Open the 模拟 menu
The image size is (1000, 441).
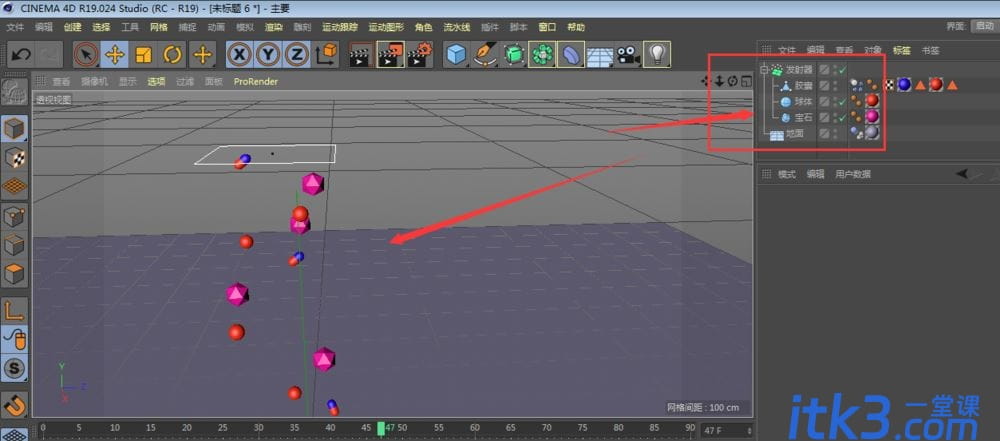click(x=245, y=27)
